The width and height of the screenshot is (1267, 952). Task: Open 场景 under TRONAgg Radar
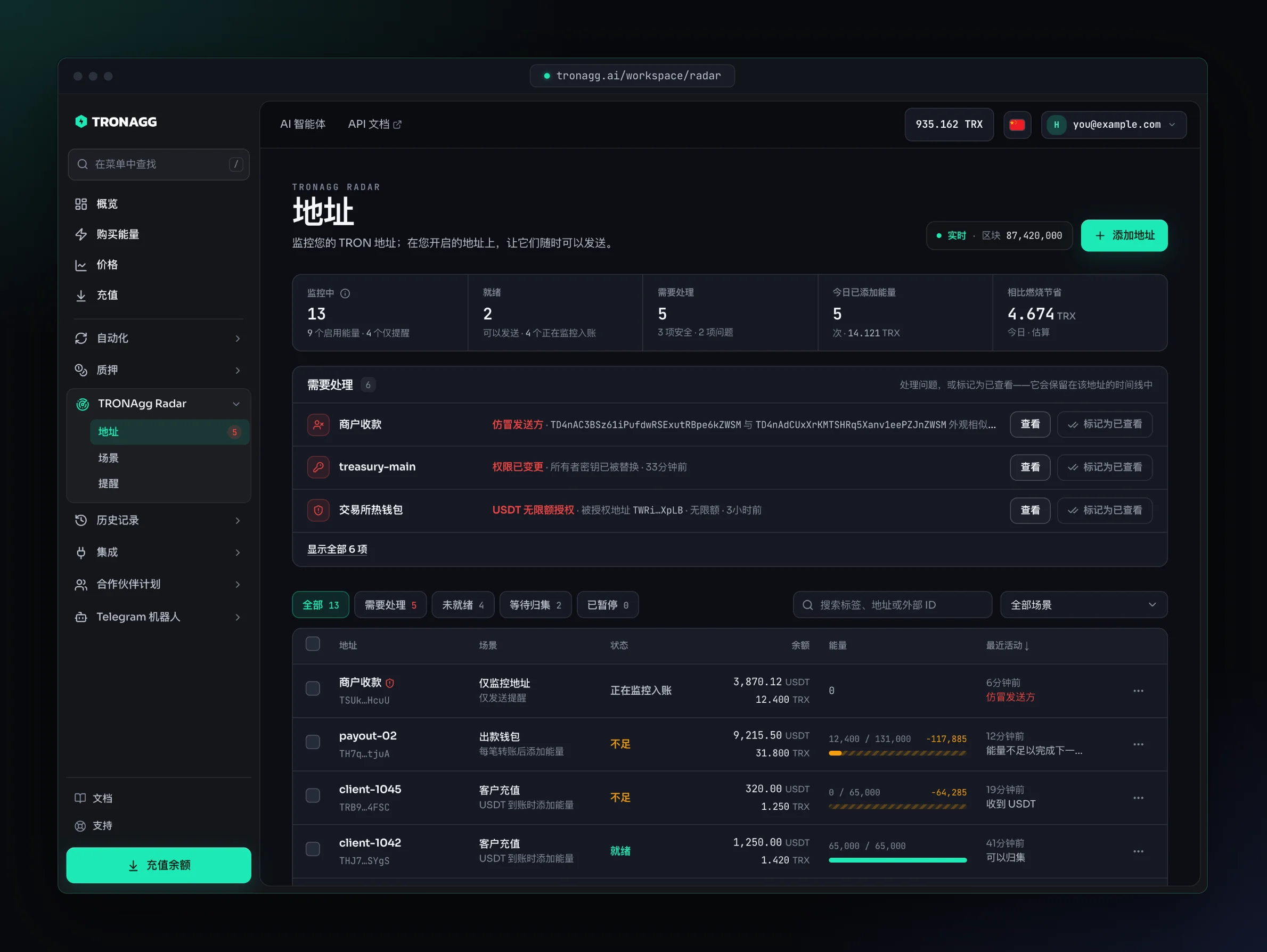coord(169,458)
